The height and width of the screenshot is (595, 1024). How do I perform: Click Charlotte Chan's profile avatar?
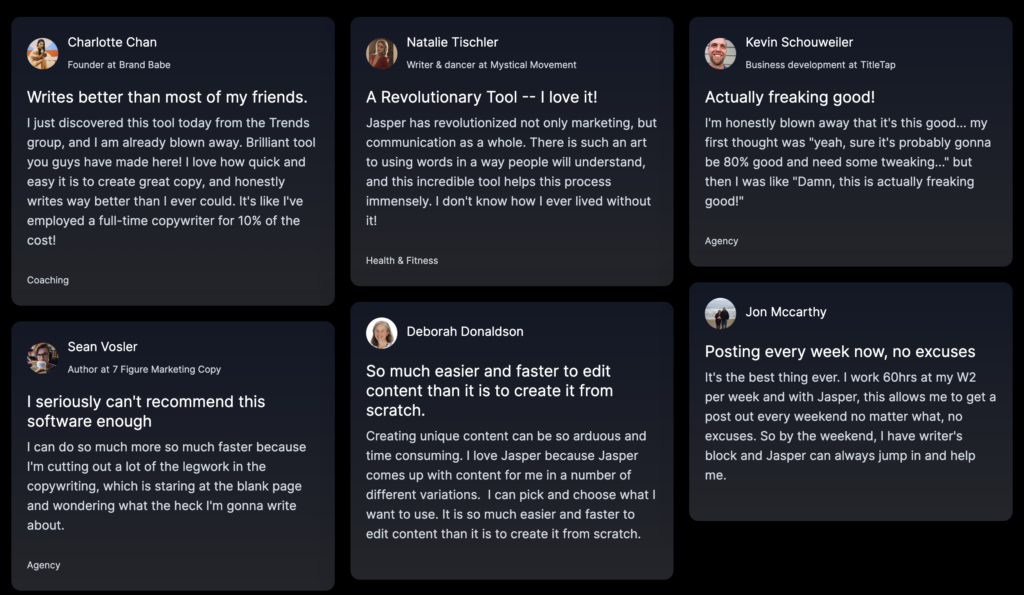(42, 54)
